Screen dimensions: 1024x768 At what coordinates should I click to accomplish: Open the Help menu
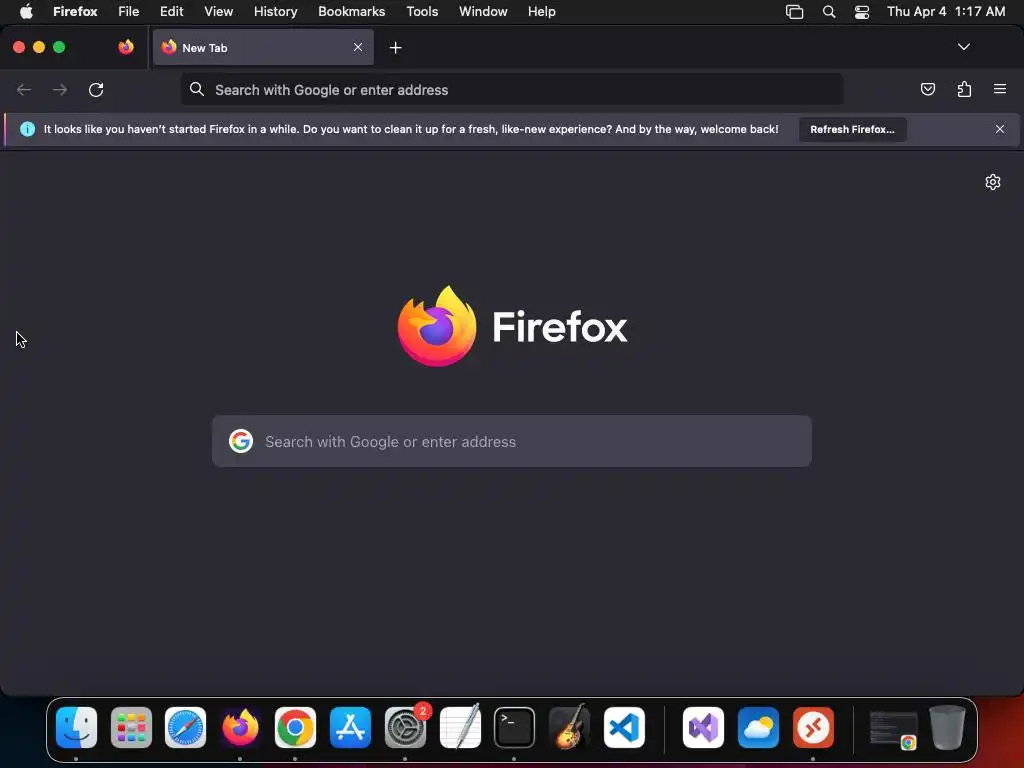[x=541, y=11]
